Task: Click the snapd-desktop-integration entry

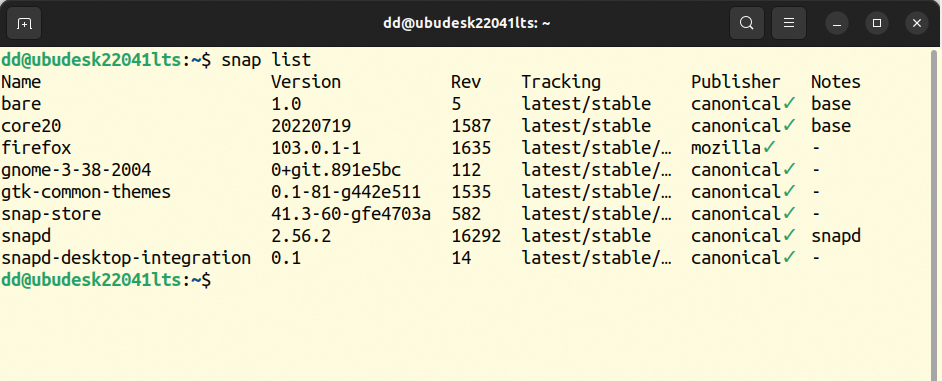Action: 126,258
